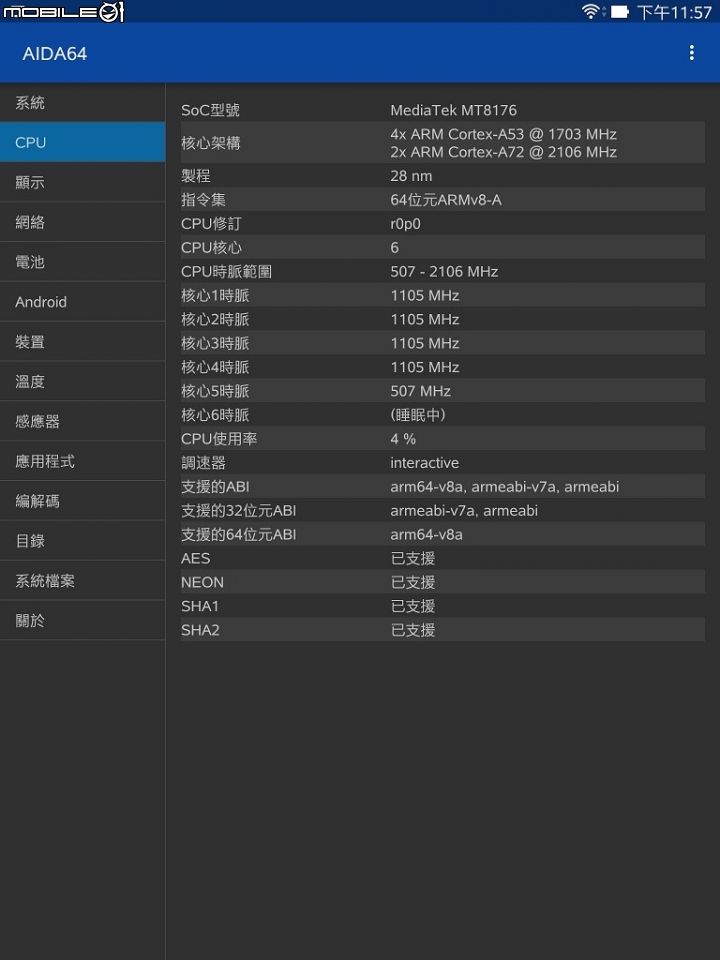720x960 pixels.
Task: Select the 支援的32位元ABI row label
Action: click(238, 510)
